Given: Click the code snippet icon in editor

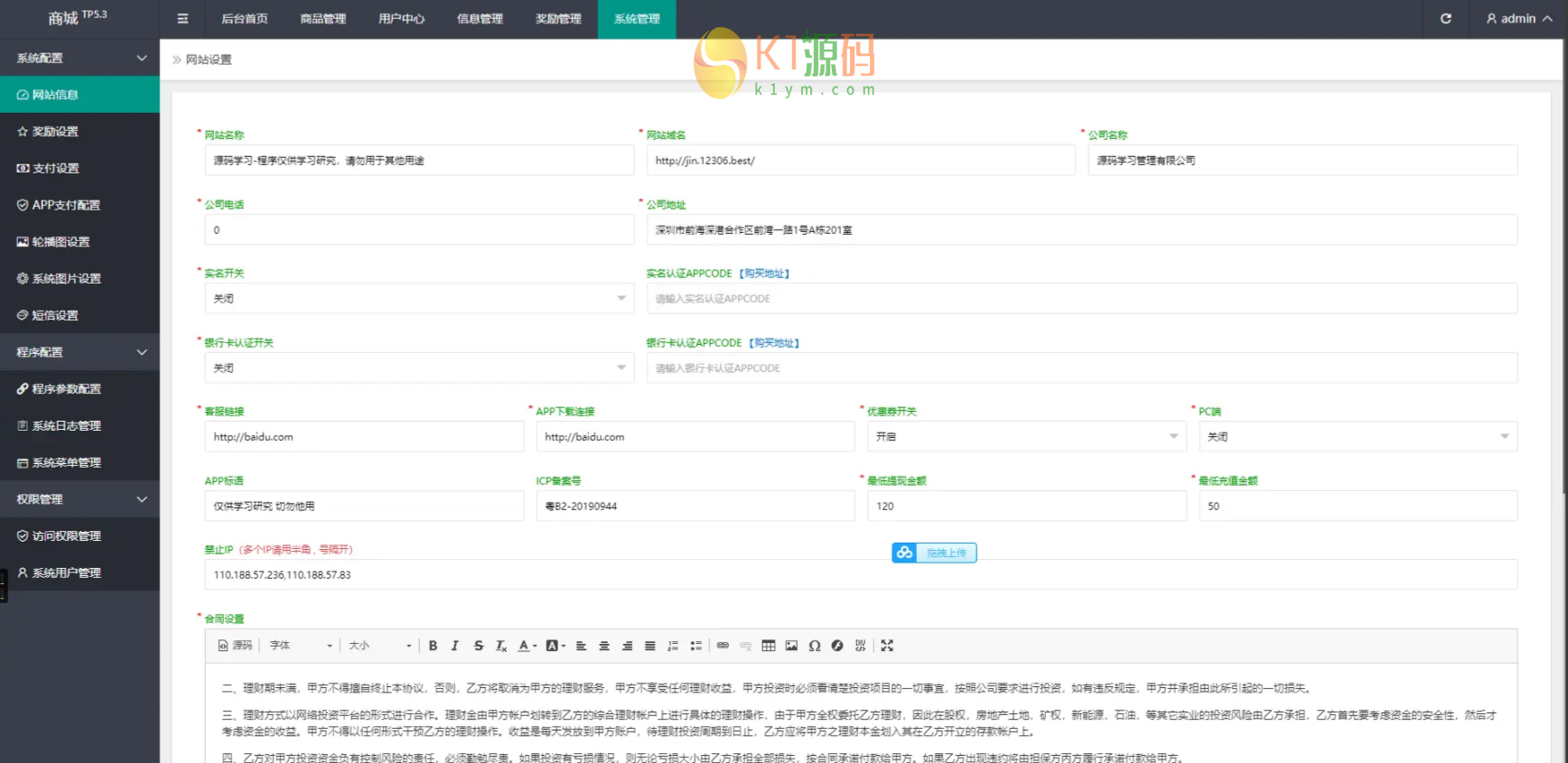Looking at the screenshot, I should [x=861, y=646].
